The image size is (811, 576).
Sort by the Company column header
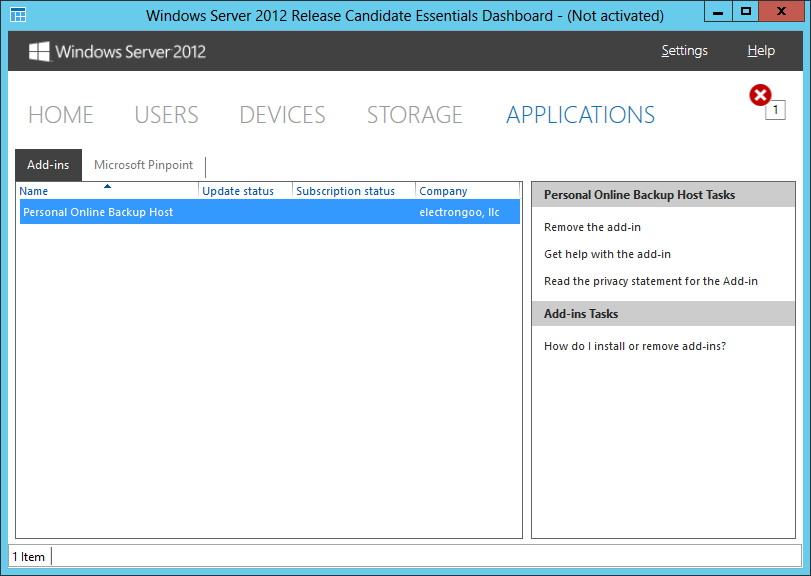[x=468, y=191]
